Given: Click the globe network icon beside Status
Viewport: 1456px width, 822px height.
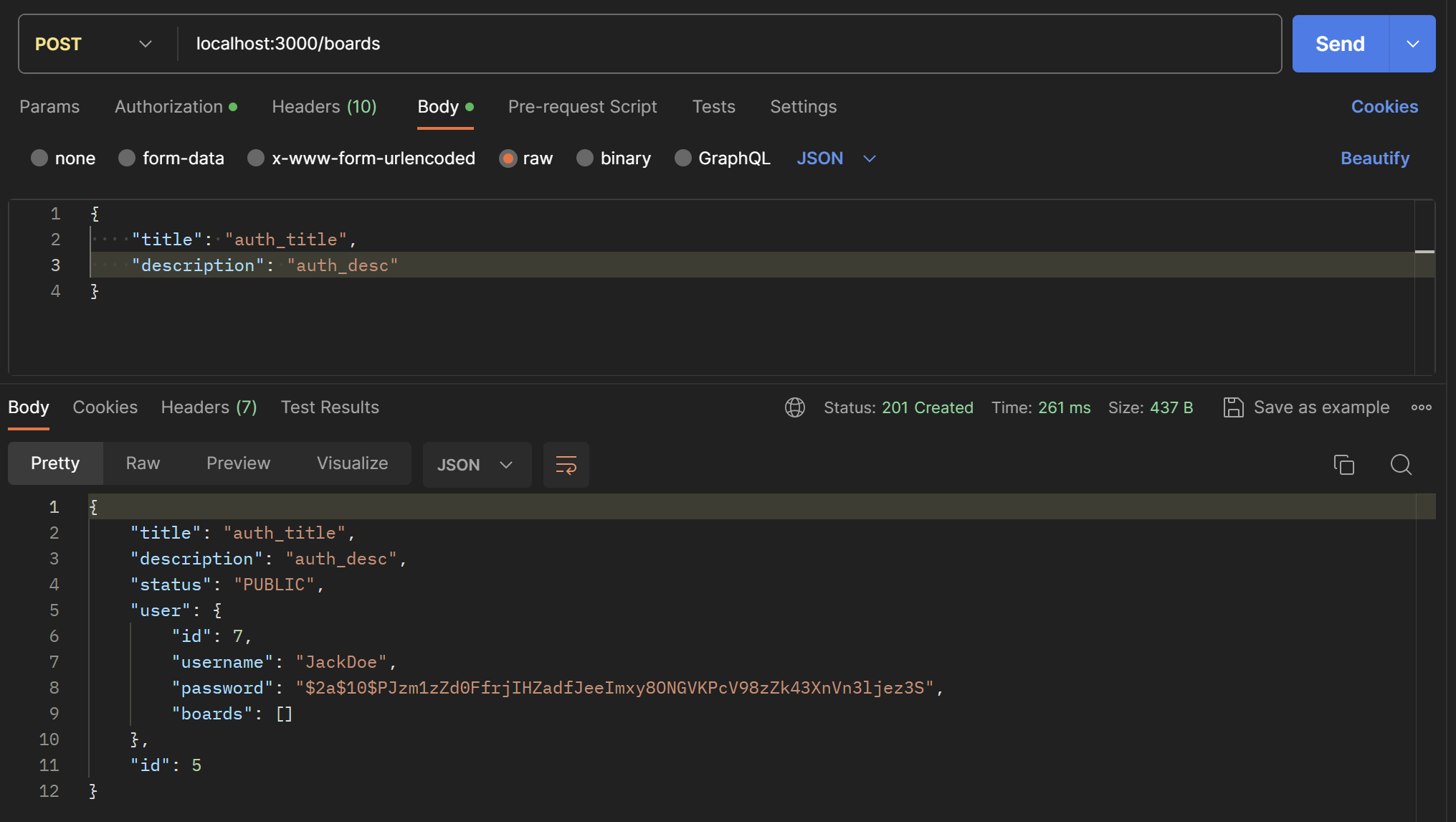Looking at the screenshot, I should (x=794, y=407).
